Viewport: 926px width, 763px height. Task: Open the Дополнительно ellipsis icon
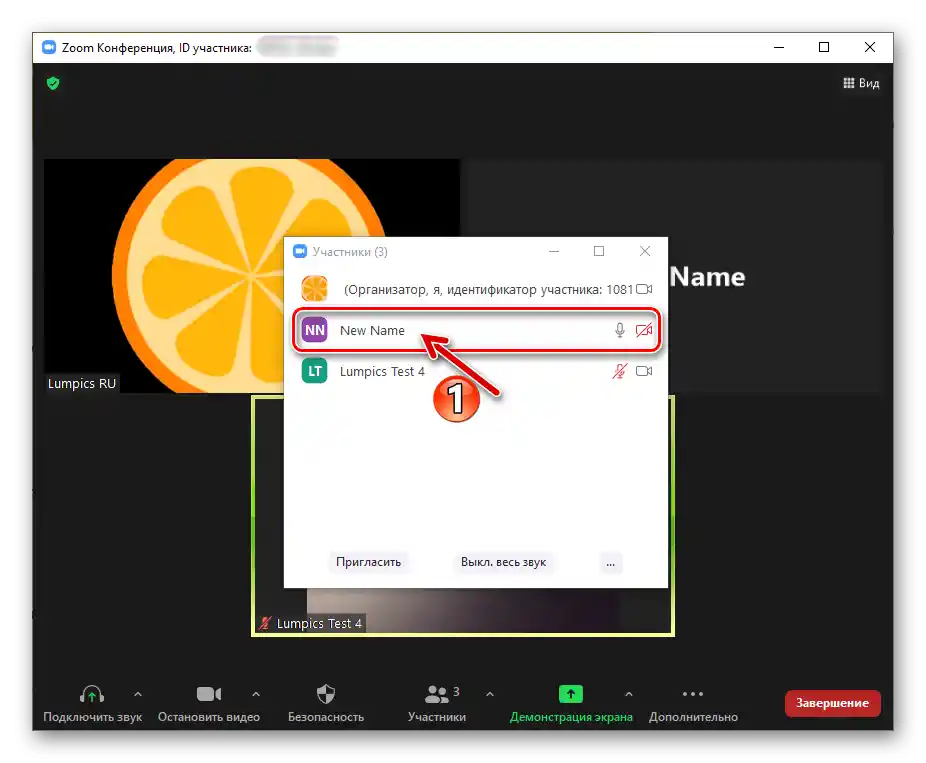(693, 693)
